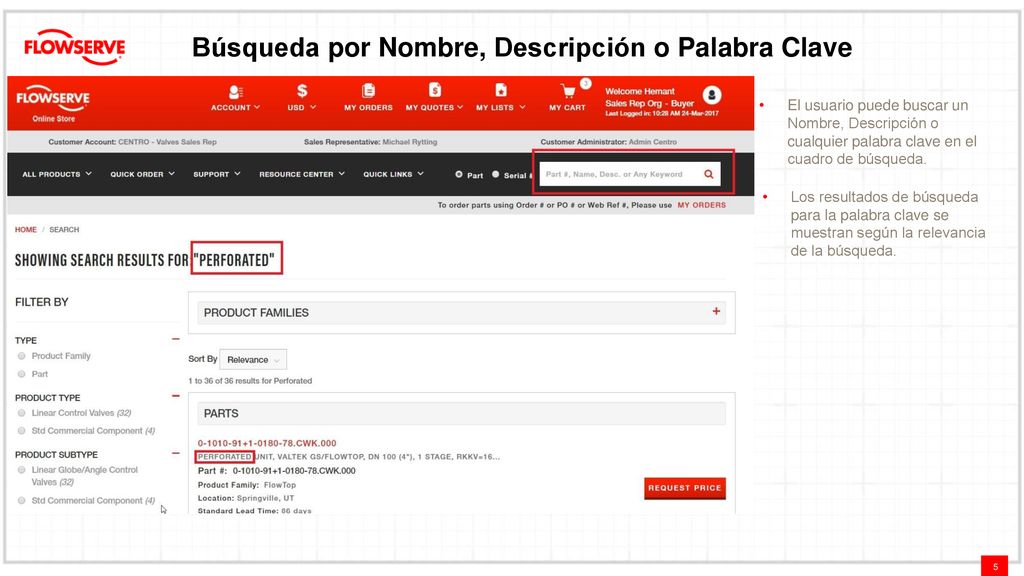Click the search magnifier icon
Screen dimensions: 1024x576
coord(709,174)
